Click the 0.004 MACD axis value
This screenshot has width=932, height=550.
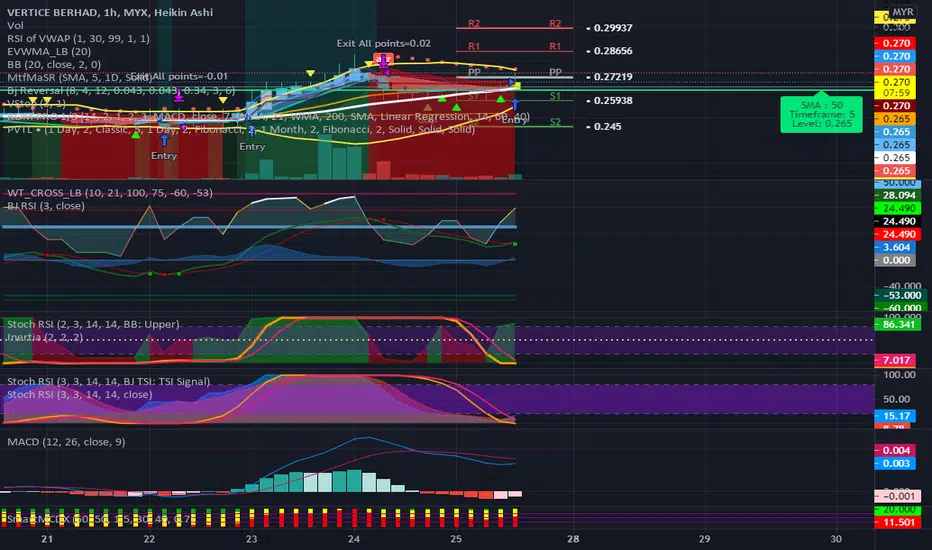pos(896,451)
